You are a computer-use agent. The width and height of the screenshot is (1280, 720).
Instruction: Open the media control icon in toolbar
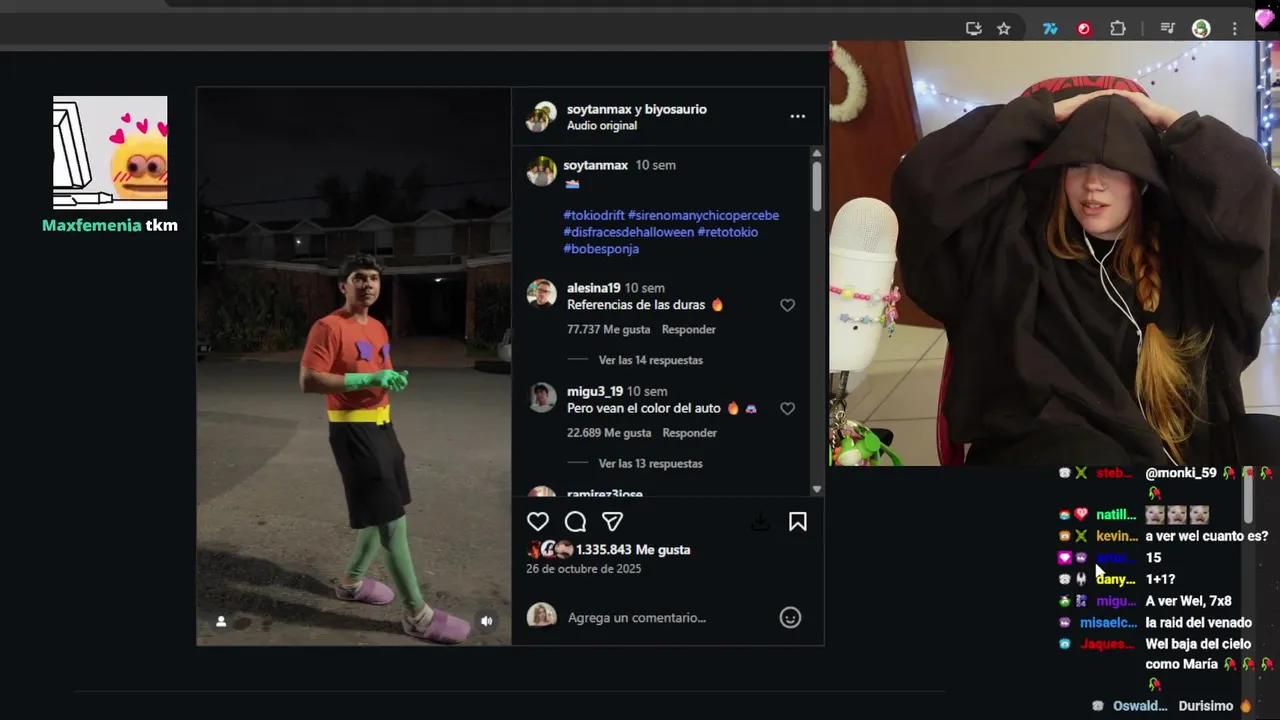1167,29
